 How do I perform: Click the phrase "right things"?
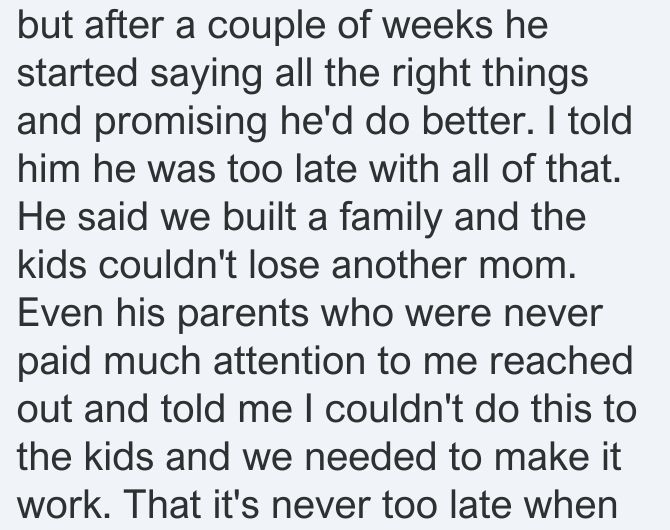pos(490,75)
